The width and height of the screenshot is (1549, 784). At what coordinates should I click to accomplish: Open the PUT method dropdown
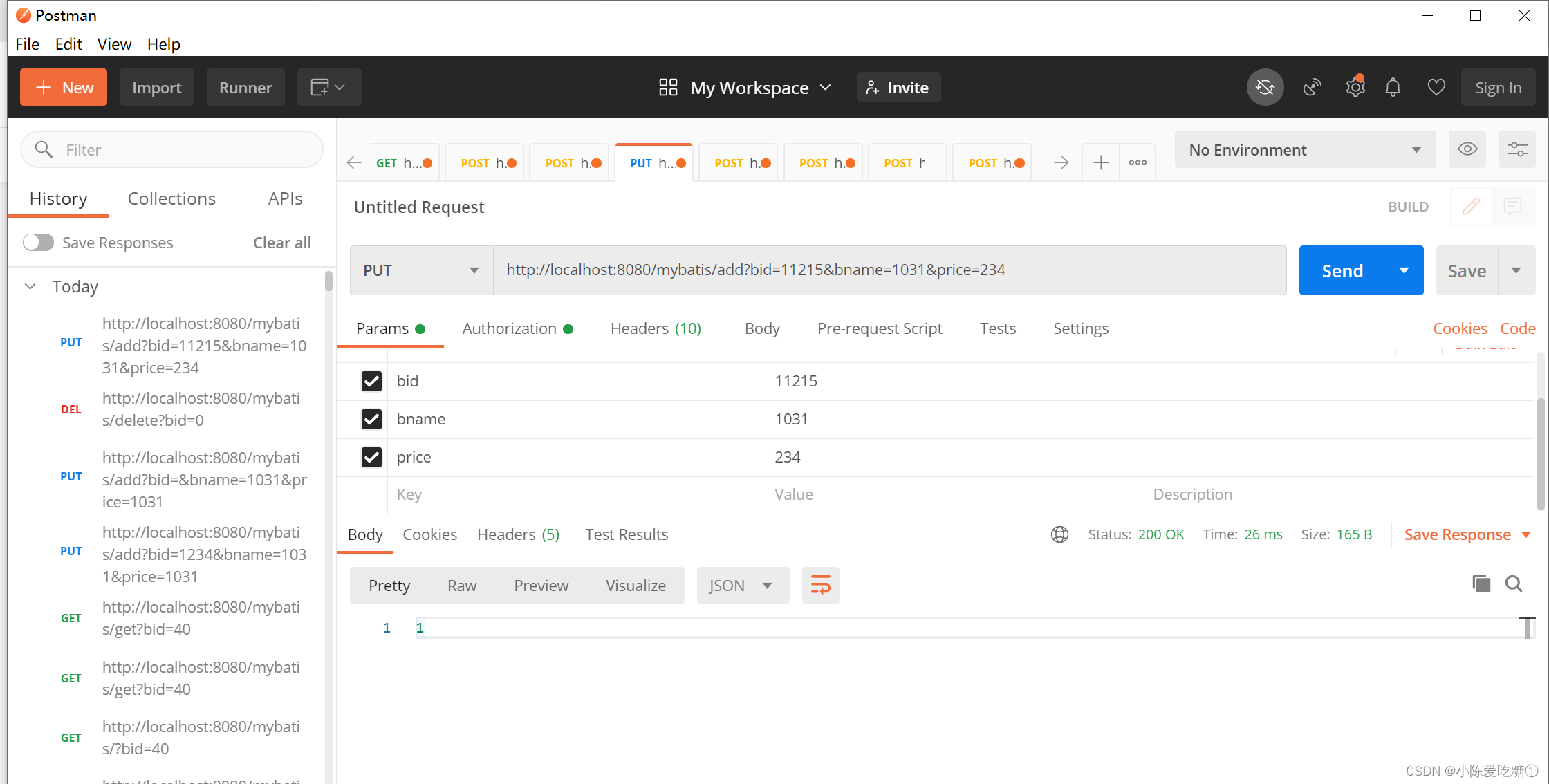pos(421,270)
